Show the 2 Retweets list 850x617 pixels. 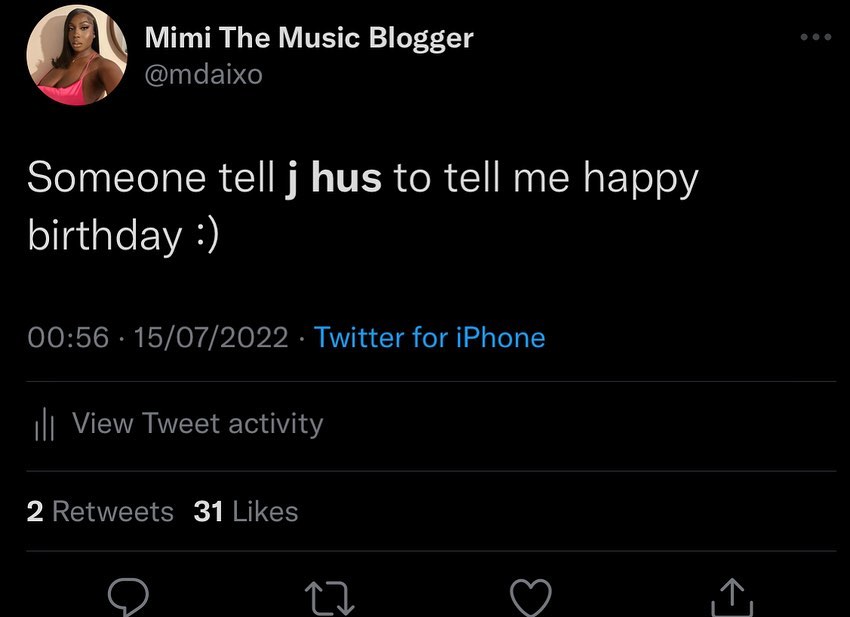(x=100, y=511)
